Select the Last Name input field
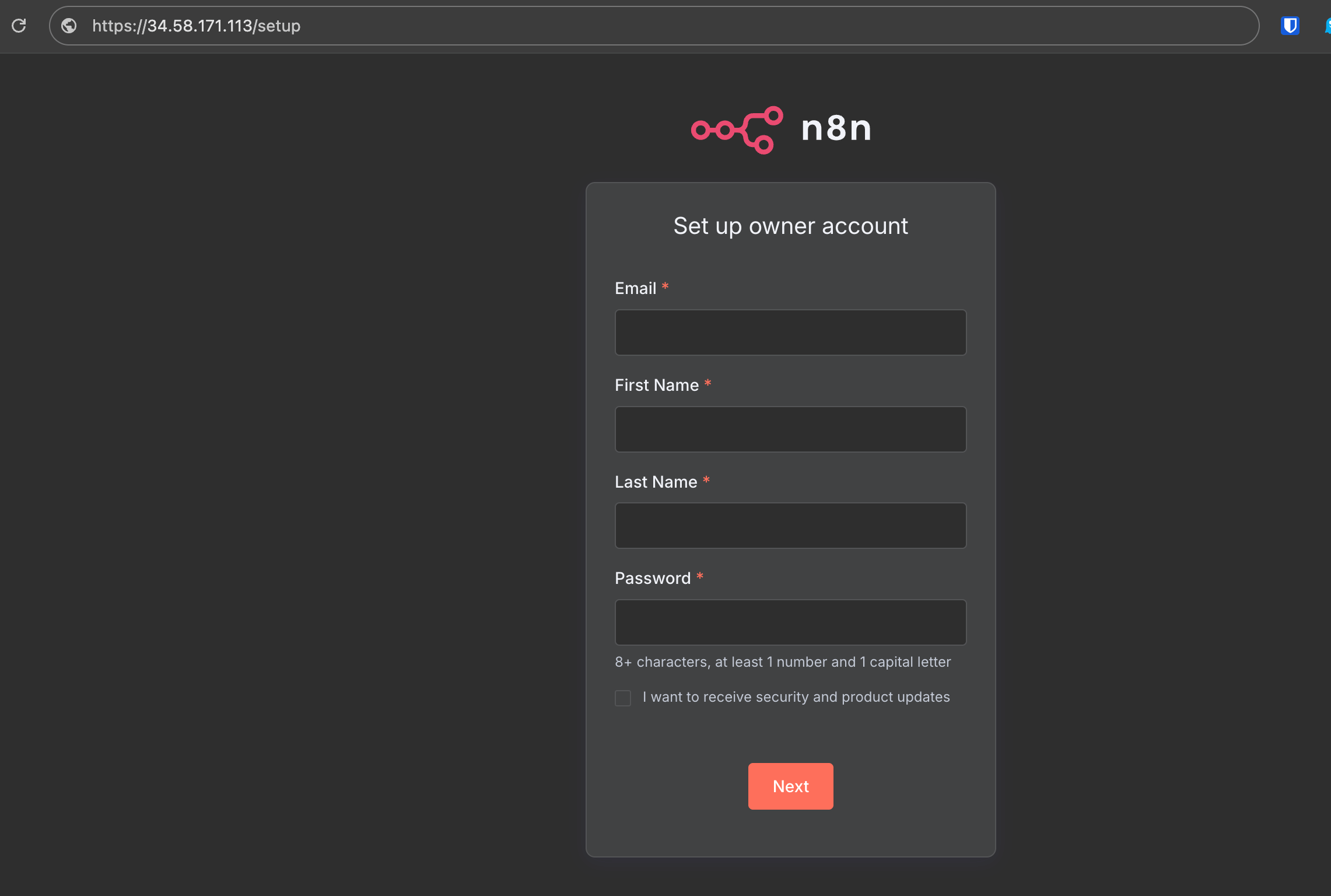This screenshot has height=896, width=1331. click(790, 526)
